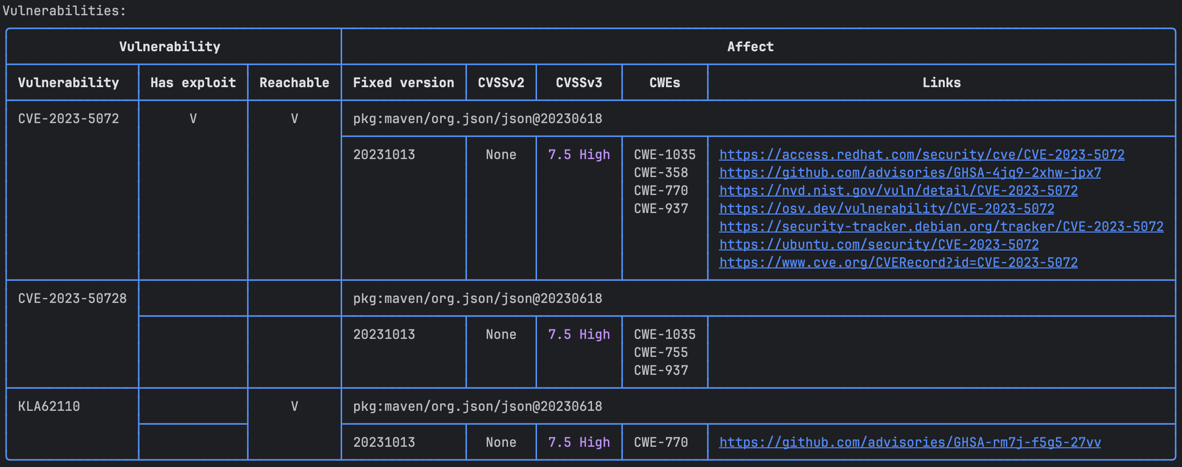This screenshot has width=1182, height=467.
Task: Click the 'Vulnerabilities:' heading text
Action: [64, 11]
